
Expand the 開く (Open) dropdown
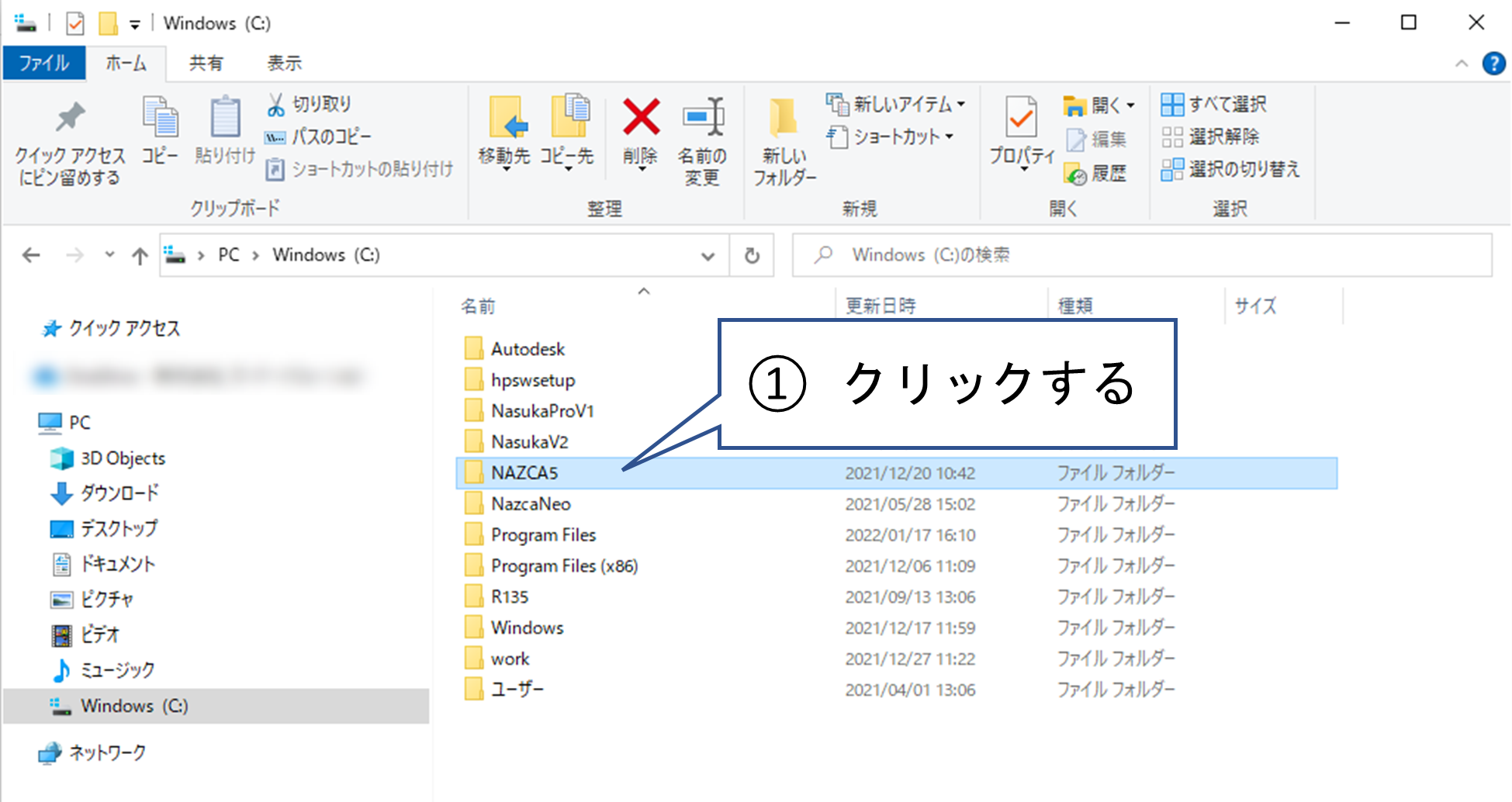1130,105
